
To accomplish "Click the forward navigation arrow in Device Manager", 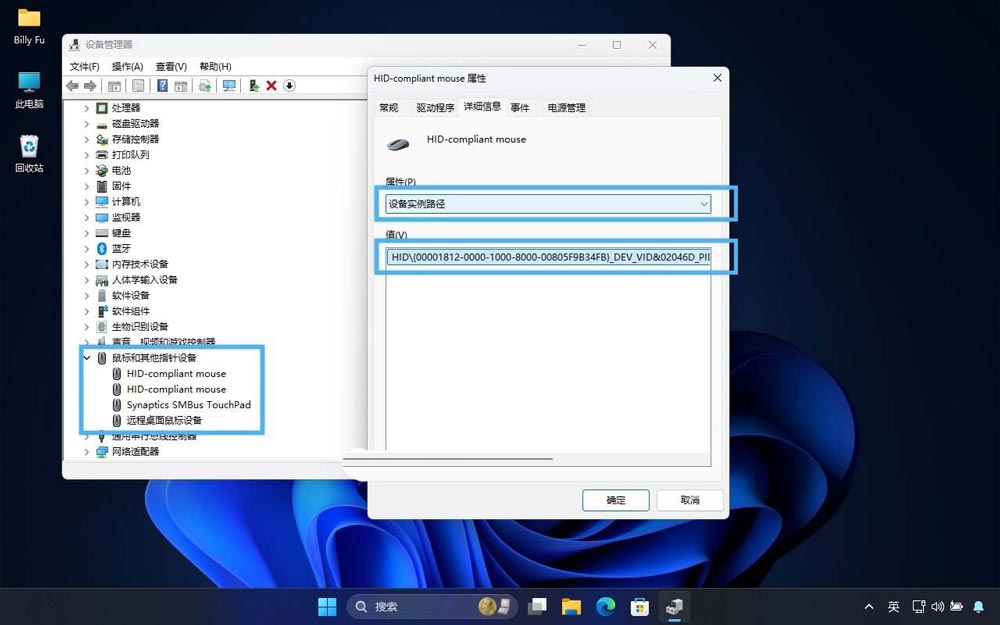I will [x=90, y=85].
